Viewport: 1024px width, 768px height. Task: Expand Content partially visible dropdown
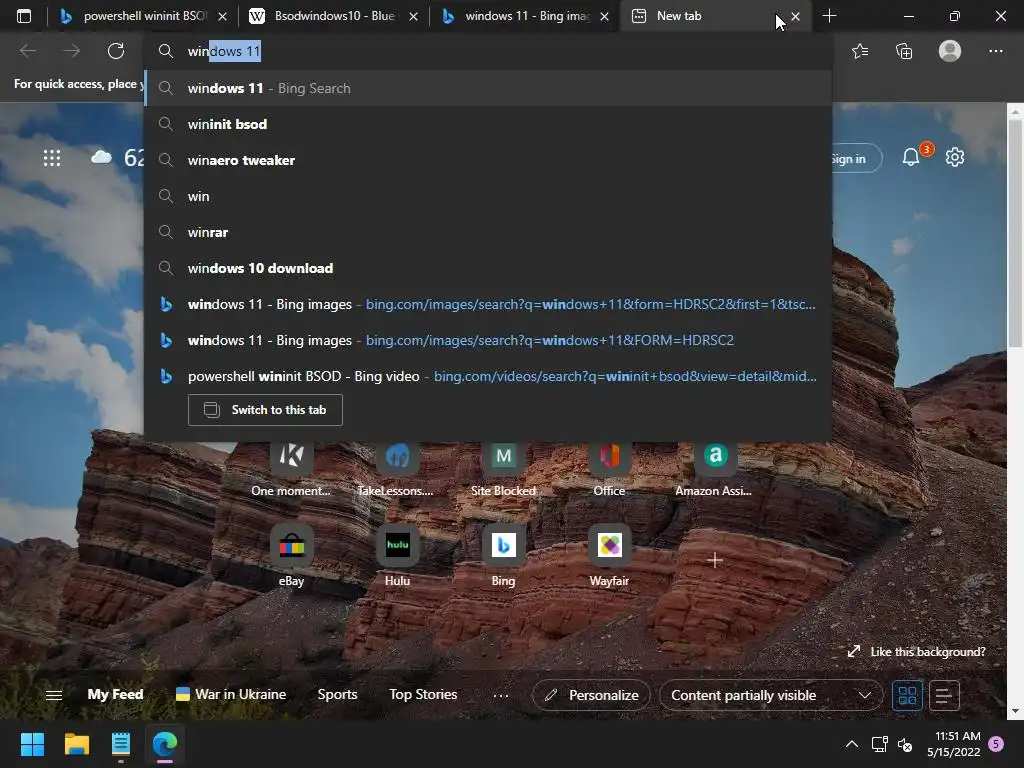(x=771, y=696)
